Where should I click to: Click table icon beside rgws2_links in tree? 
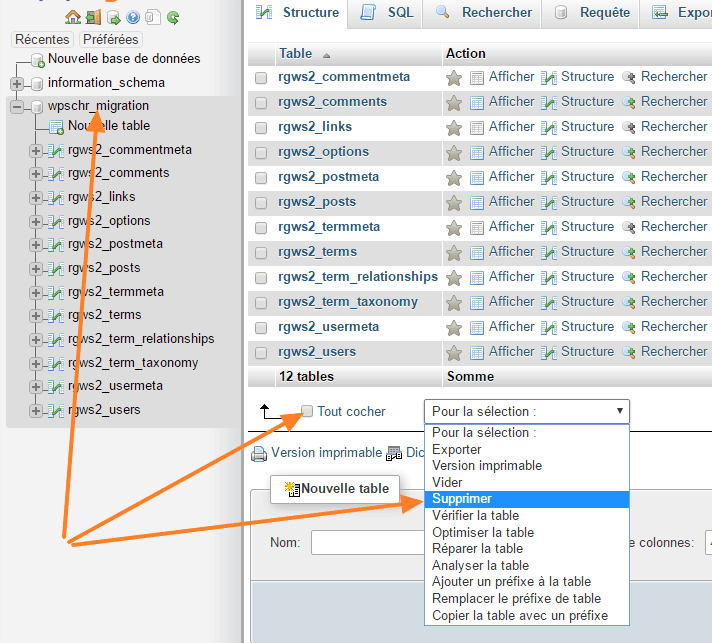pos(56,198)
